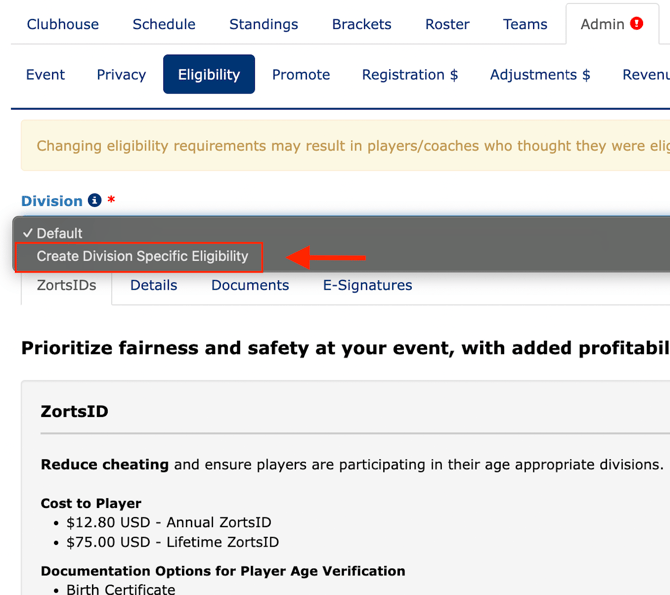Open Registration $ settings
Image resolution: width=670 pixels, height=595 pixels.
point(410,74)
